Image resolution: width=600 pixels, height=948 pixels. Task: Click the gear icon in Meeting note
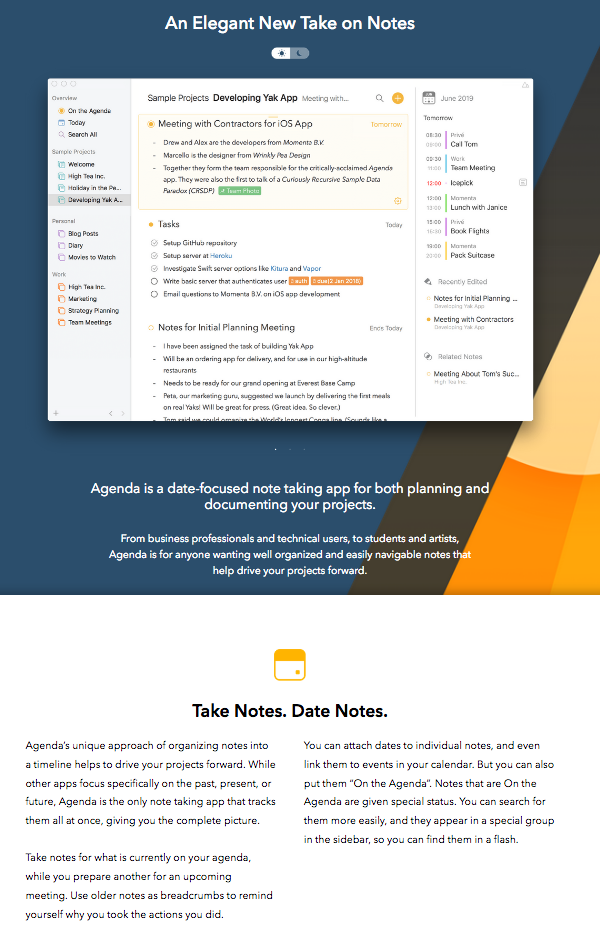pyautogui.click(x=397, y=201)
